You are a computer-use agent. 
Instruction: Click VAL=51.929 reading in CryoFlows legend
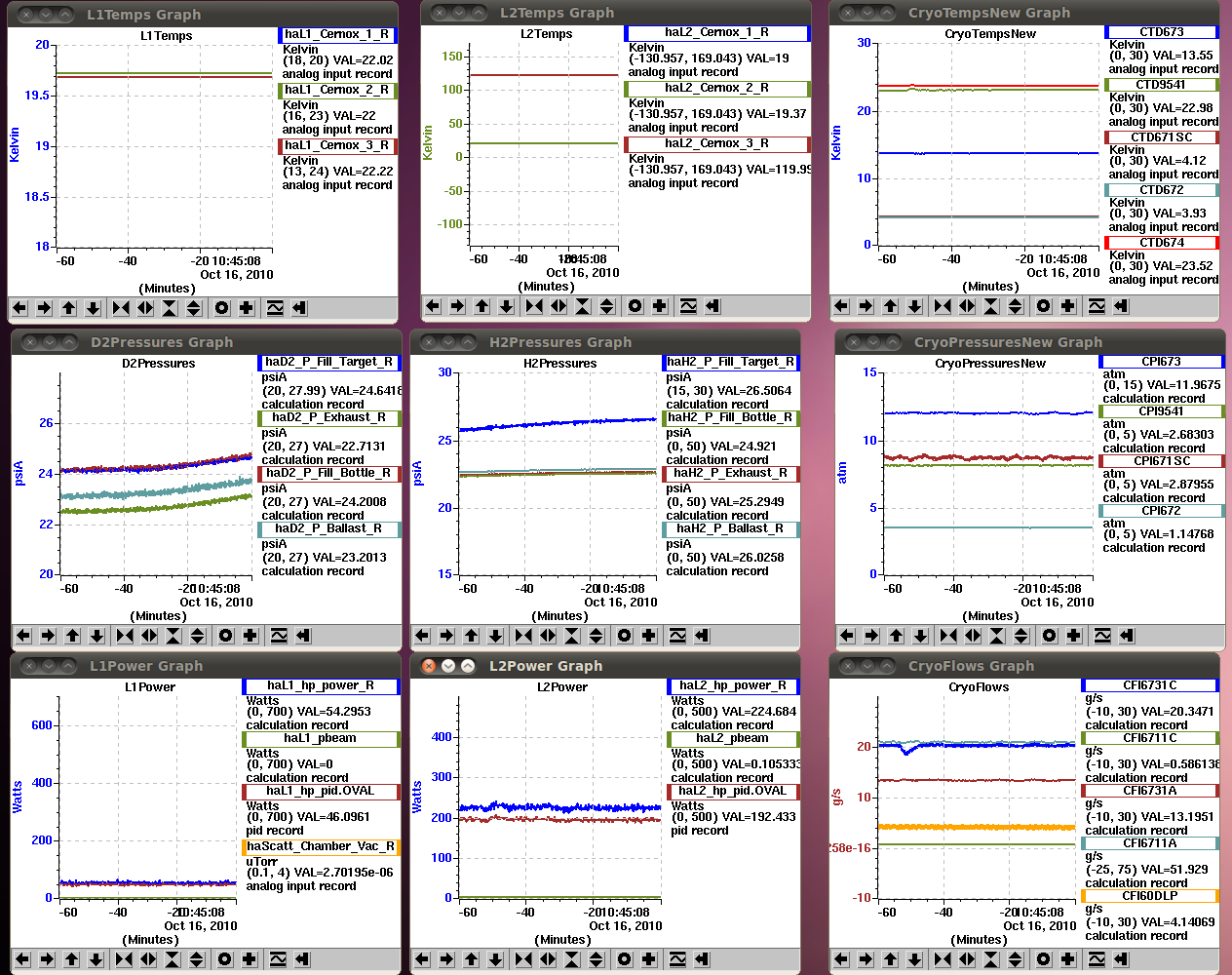(1169, 870)
